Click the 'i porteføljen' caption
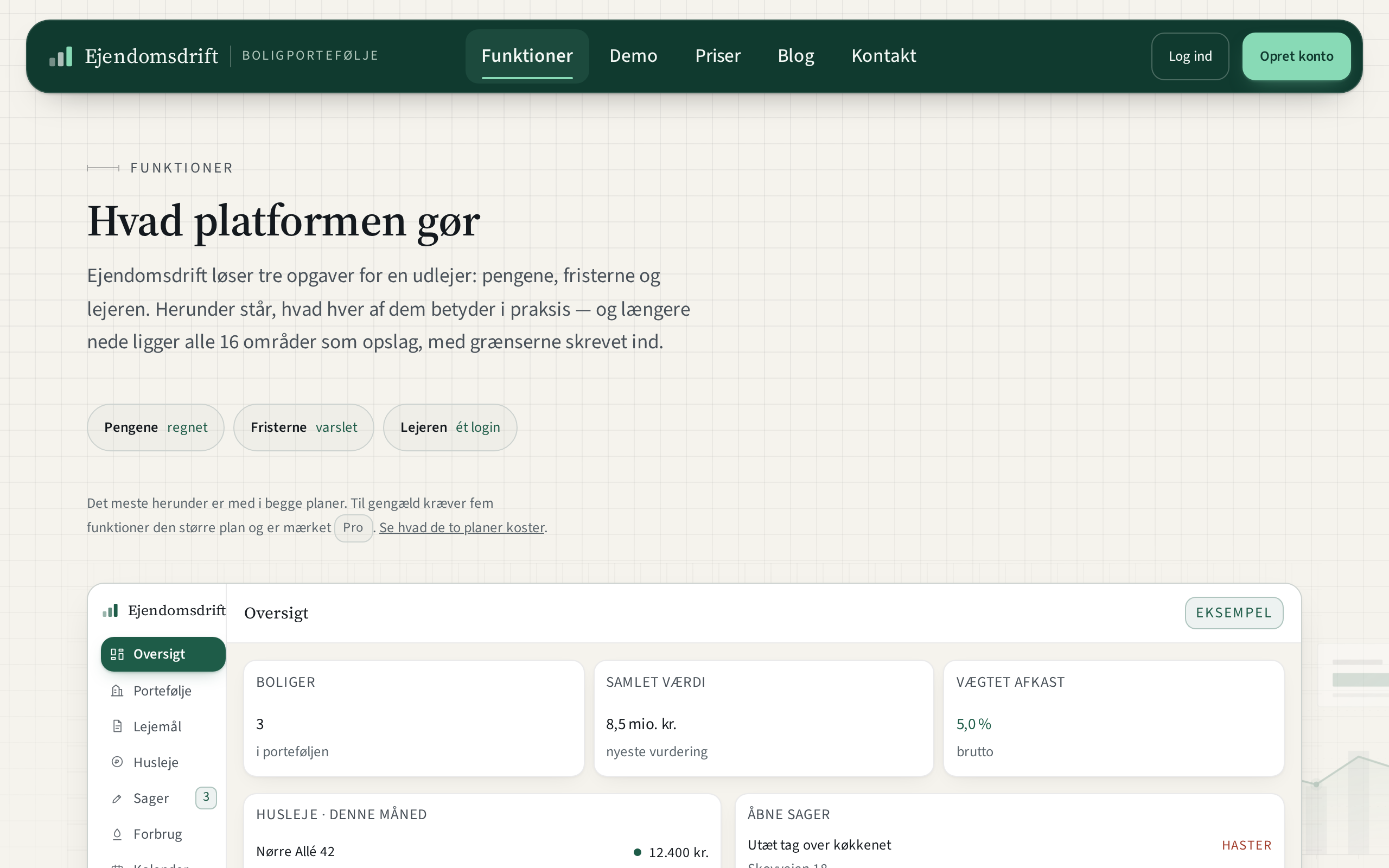 (x=292, y=751)
